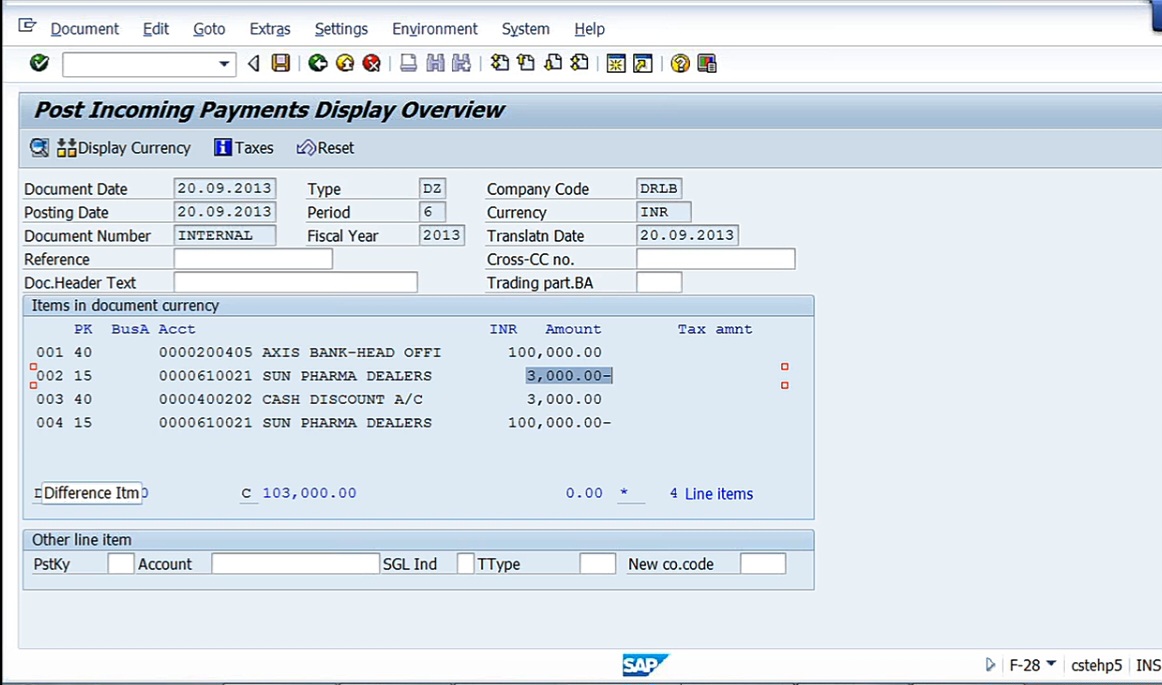Open the Edit menu
The image size is (1162, 685).
[156, 29]
